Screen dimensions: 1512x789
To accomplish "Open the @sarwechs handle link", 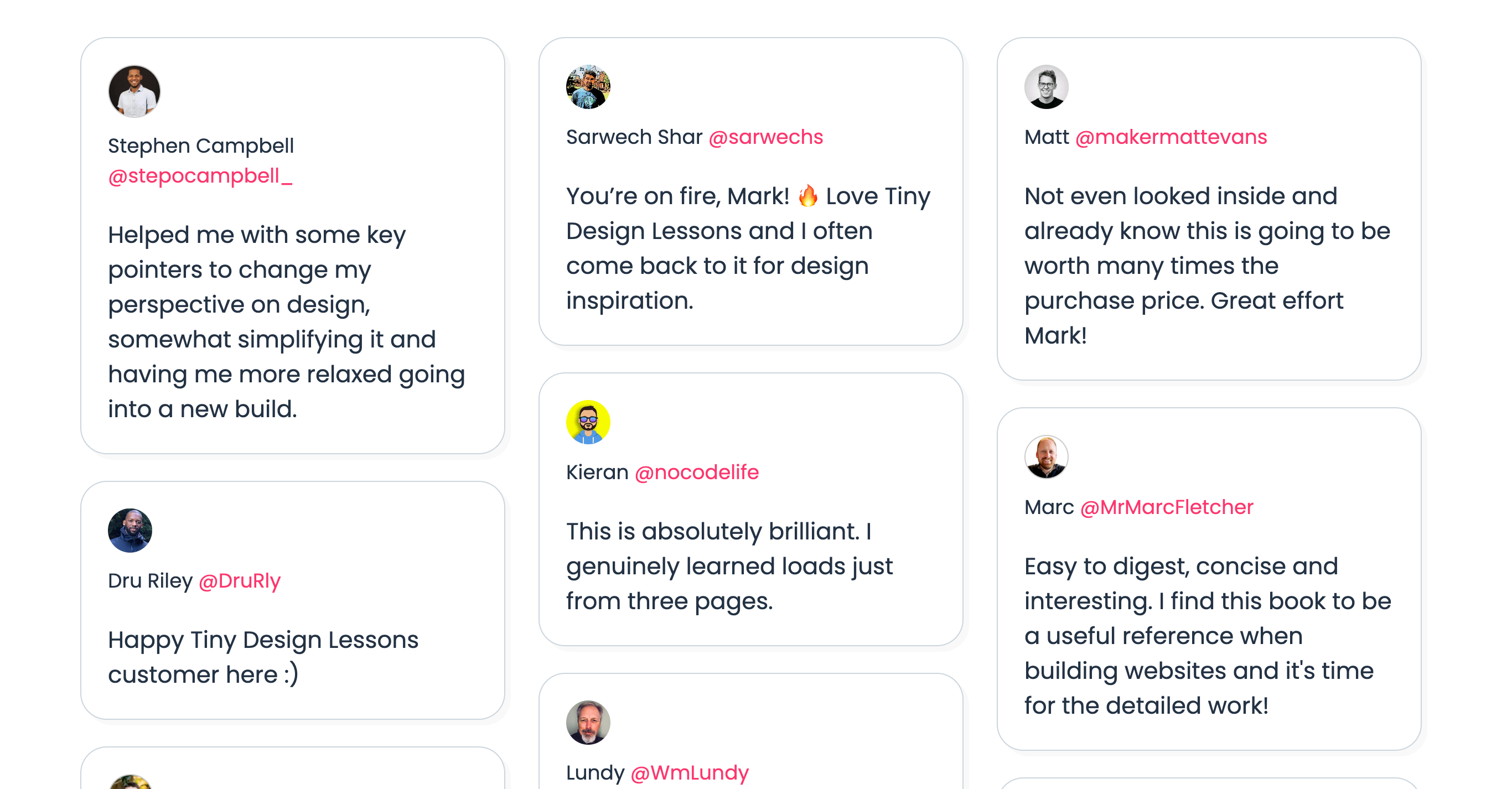I will pyautogui.click(x=765, y=137).
